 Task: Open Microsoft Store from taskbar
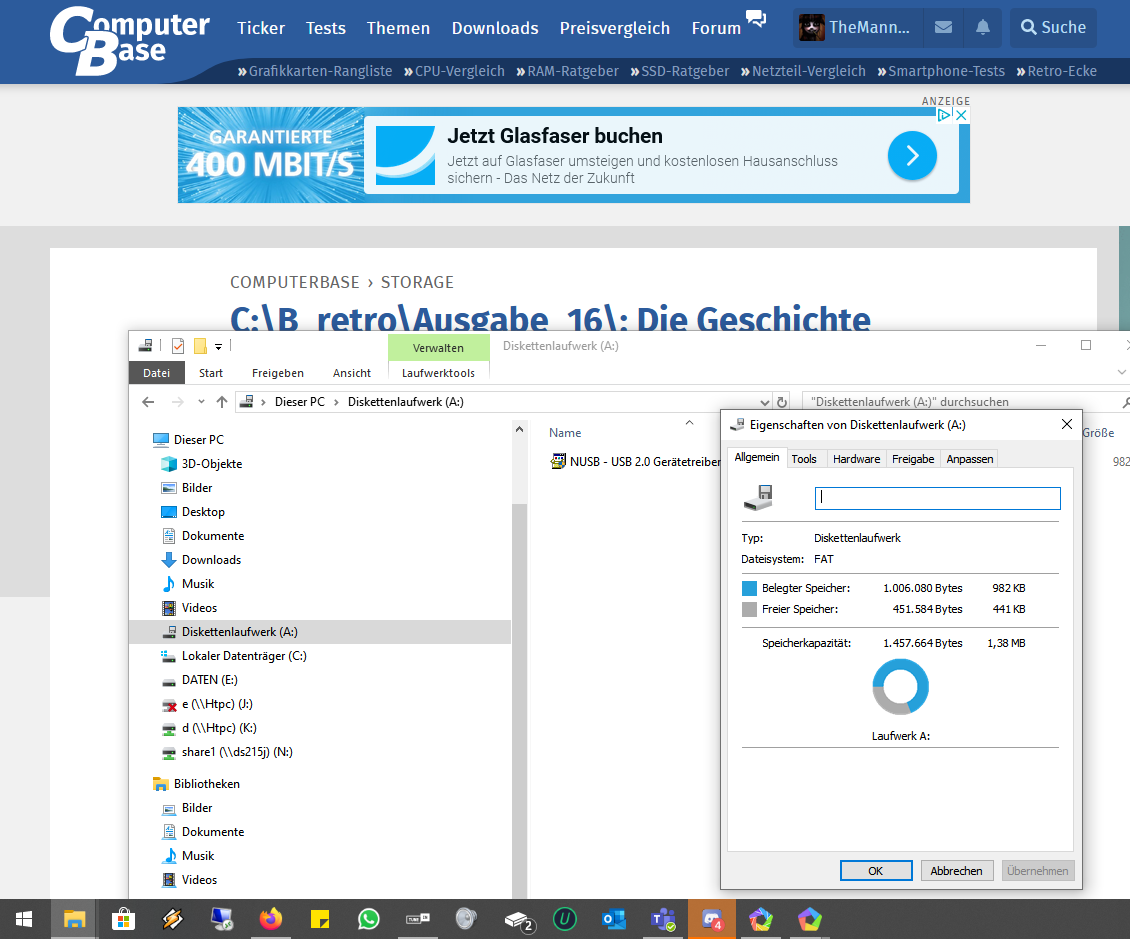click(123, 920)
